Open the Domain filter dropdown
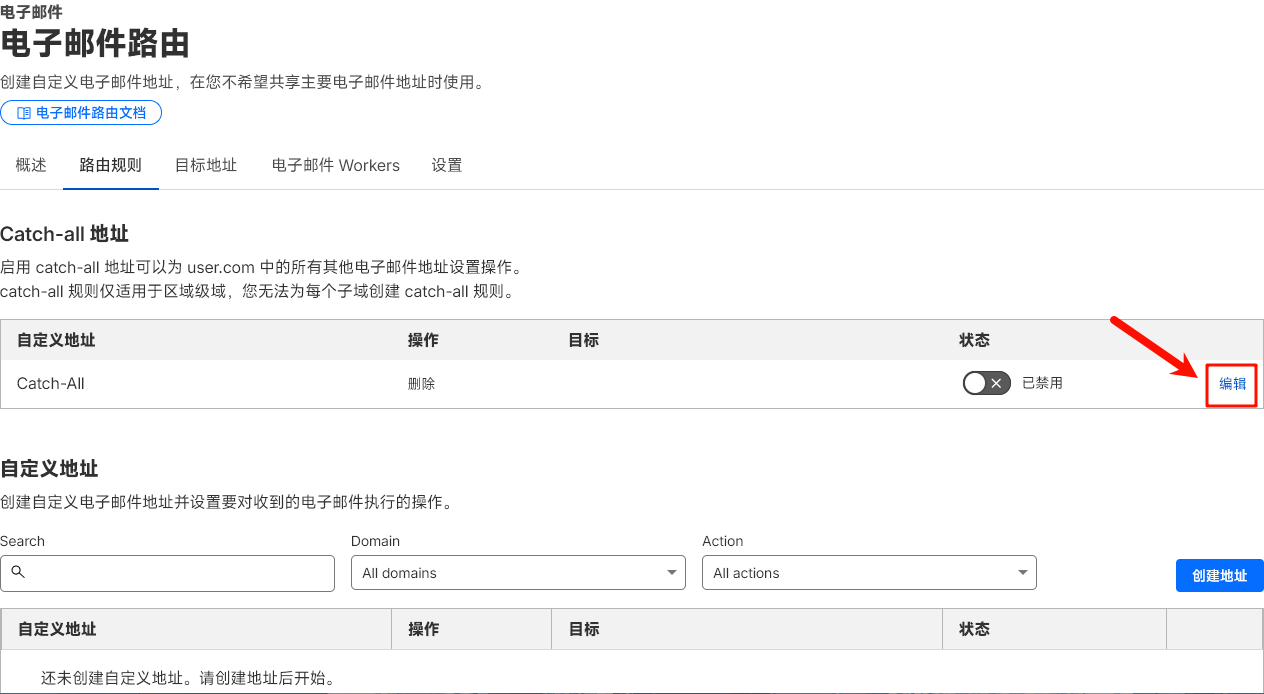The width and height of the screenshot is (1264, 694). coord(518,573)
